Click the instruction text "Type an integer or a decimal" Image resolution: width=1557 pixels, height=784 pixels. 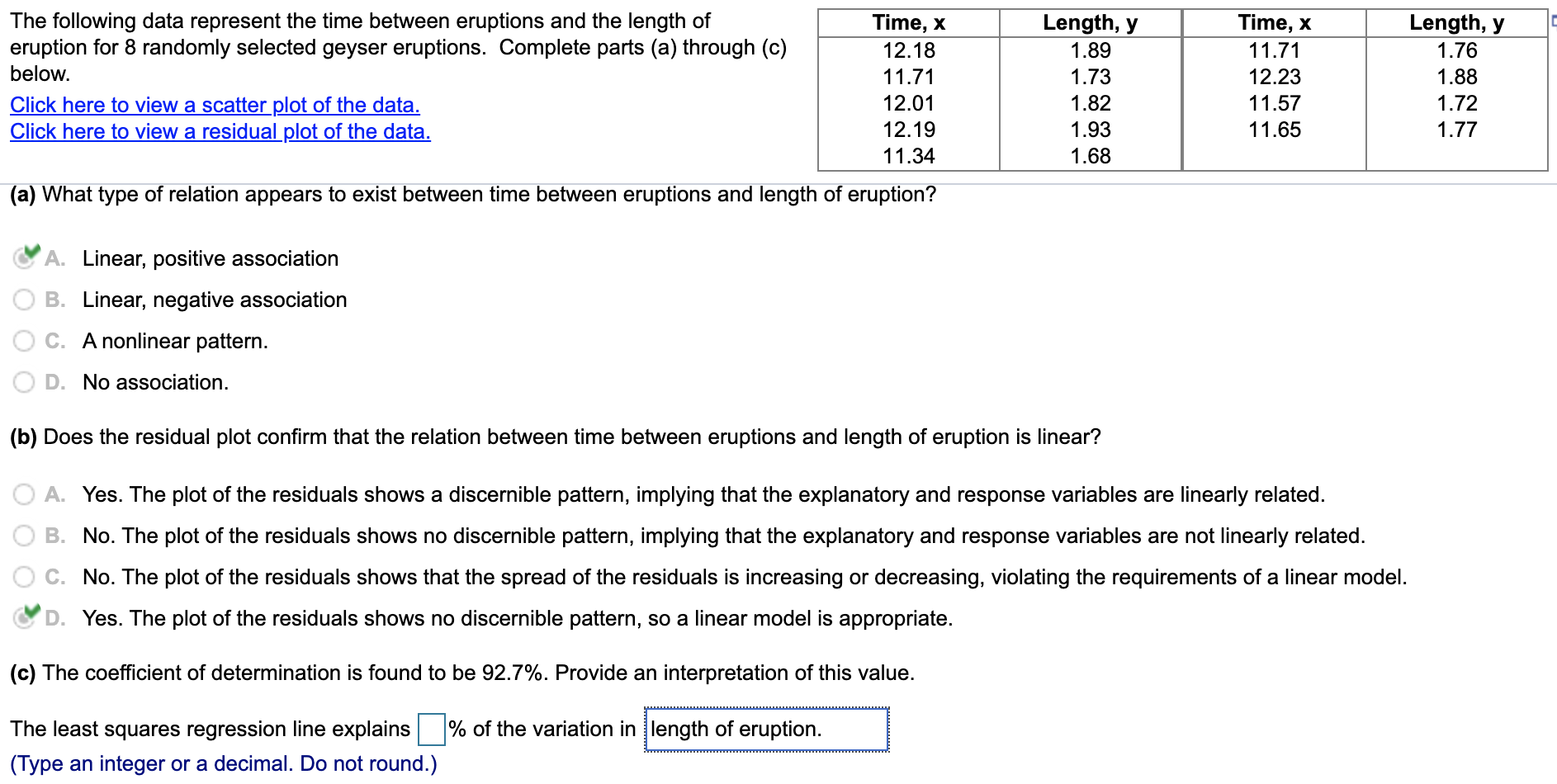tap(221, 763)
